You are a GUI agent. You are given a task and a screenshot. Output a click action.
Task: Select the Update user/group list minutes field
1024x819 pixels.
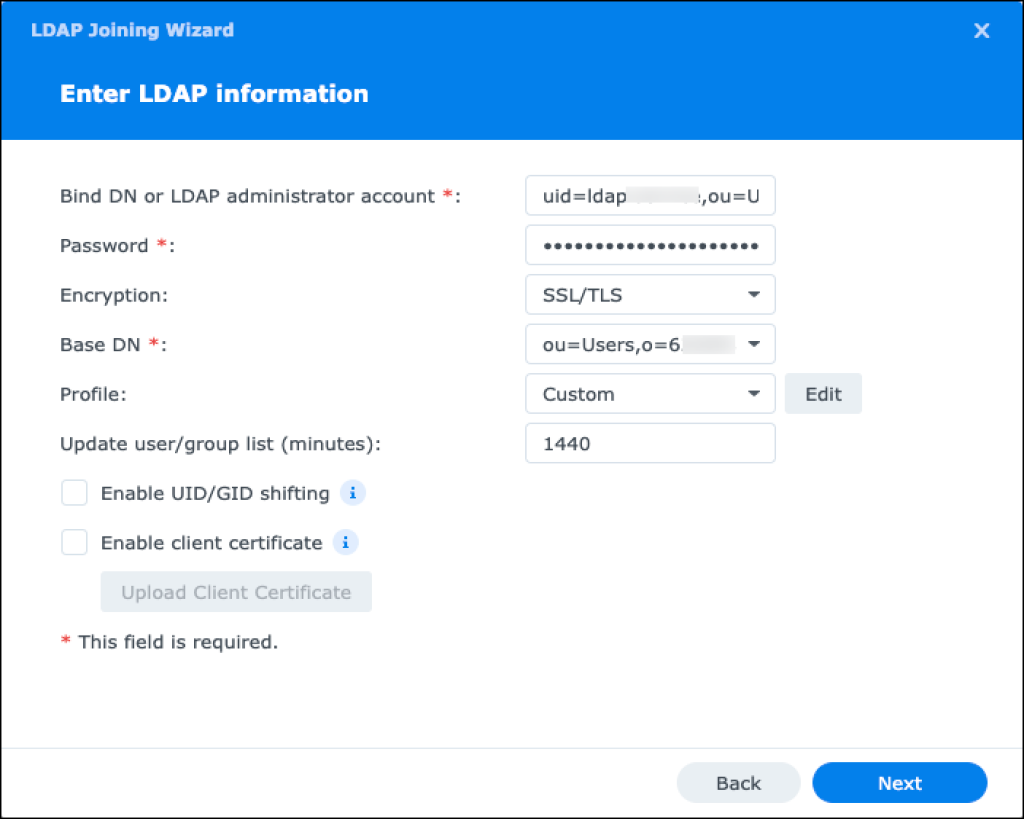(x=650, y=443)
